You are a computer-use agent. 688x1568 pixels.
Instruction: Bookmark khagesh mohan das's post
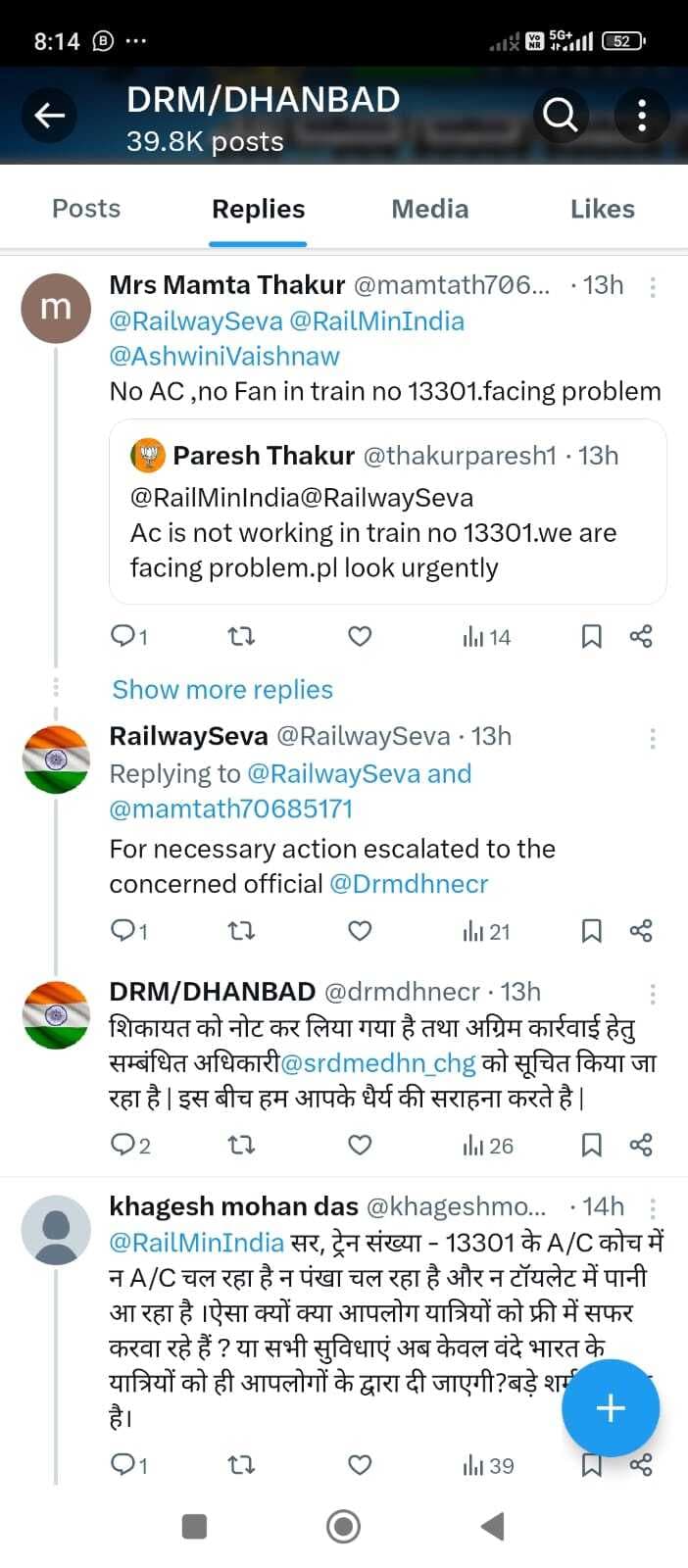click(591, 1465)
